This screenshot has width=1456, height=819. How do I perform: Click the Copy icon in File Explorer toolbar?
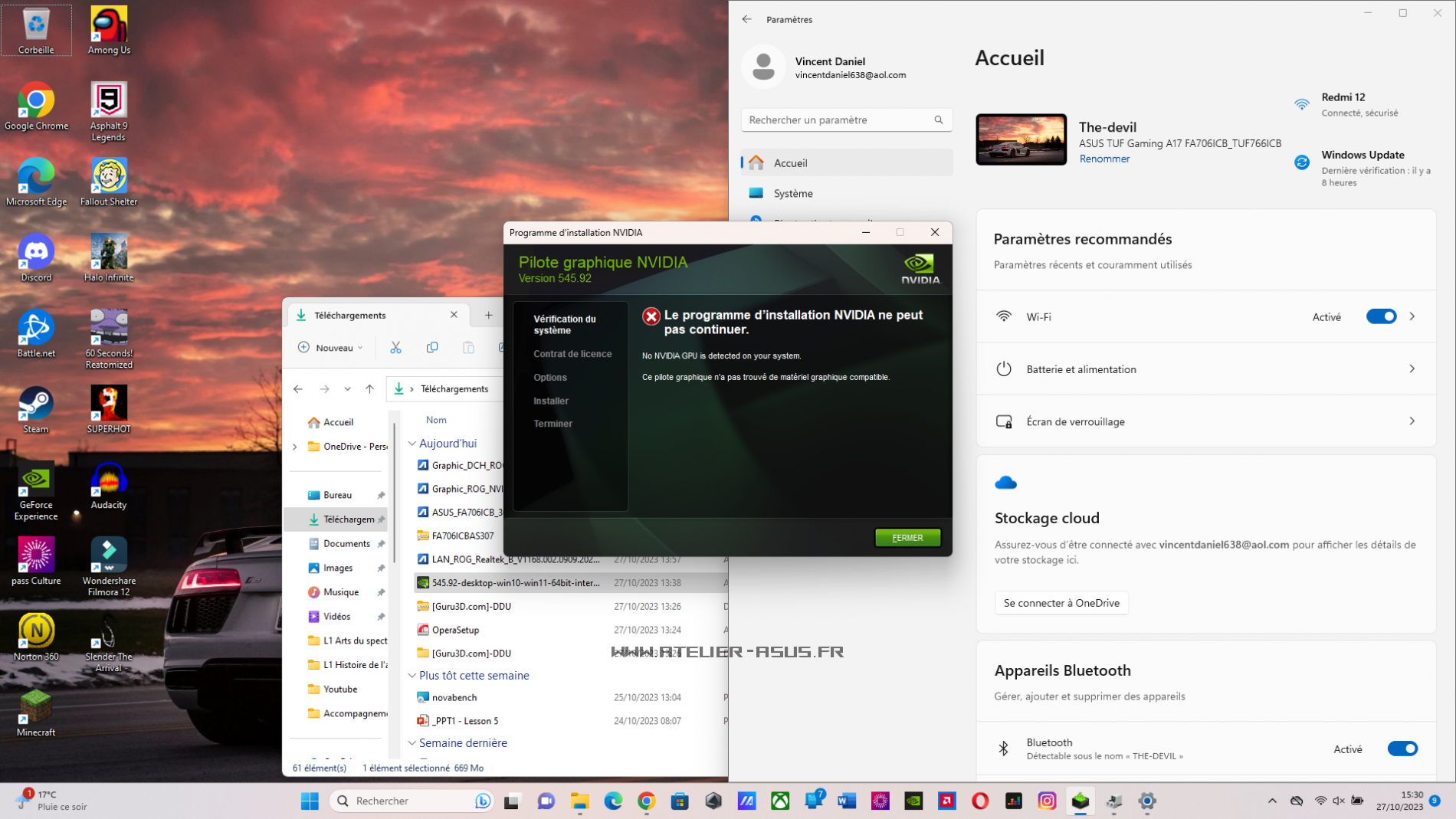pos(432,348)
